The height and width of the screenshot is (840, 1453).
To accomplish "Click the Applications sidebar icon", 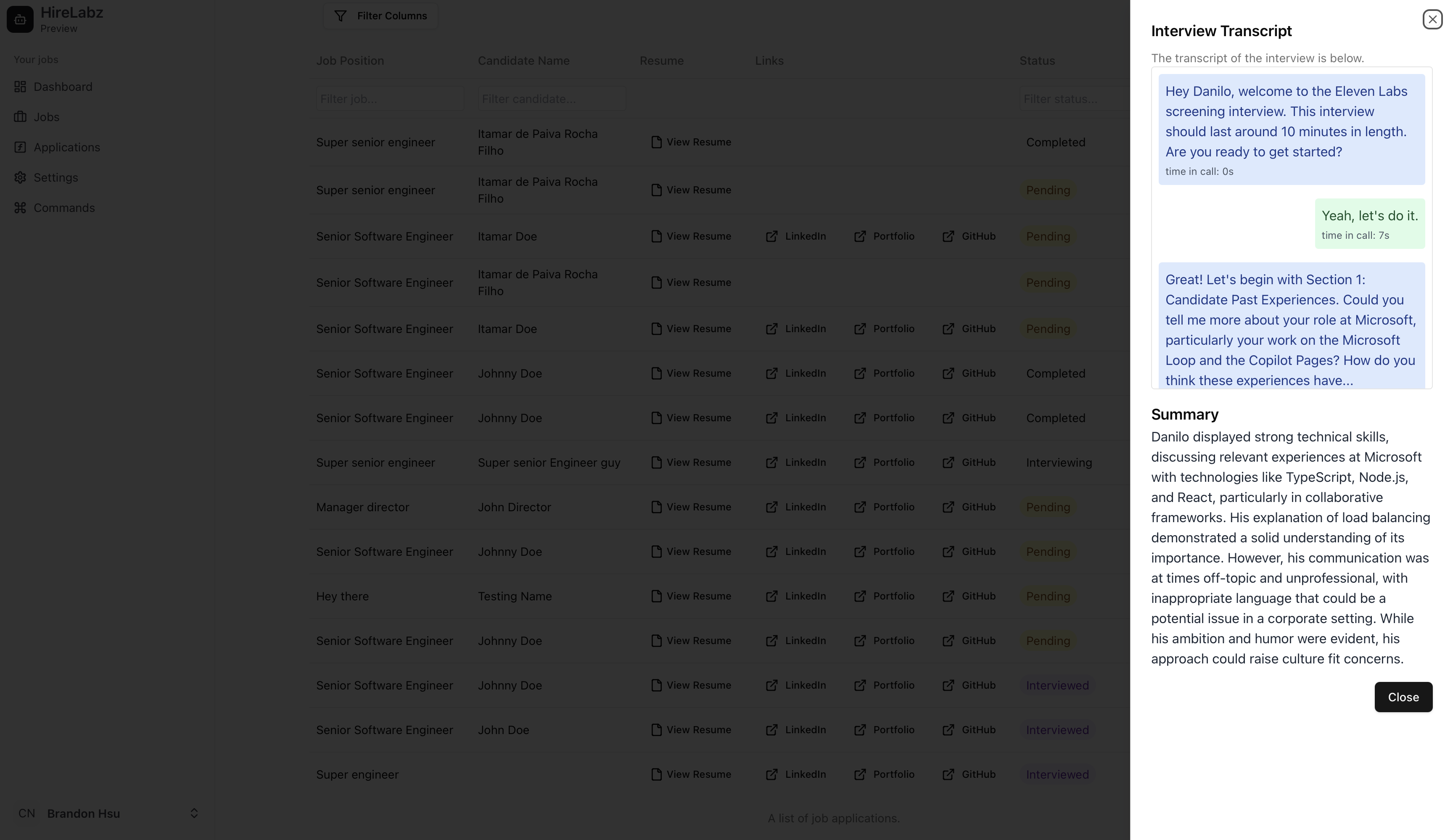I will pos(20,147).
